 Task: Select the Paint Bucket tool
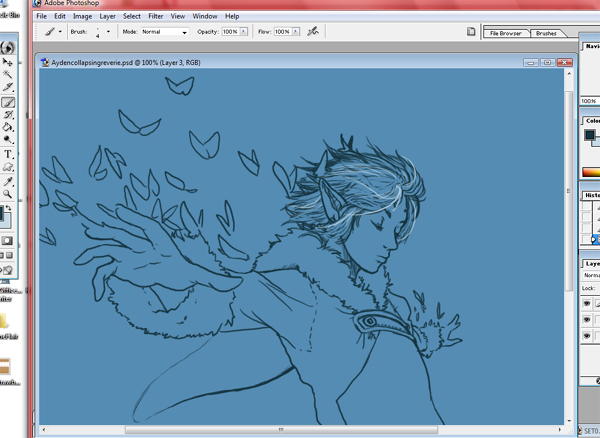(x=8, y=127)
